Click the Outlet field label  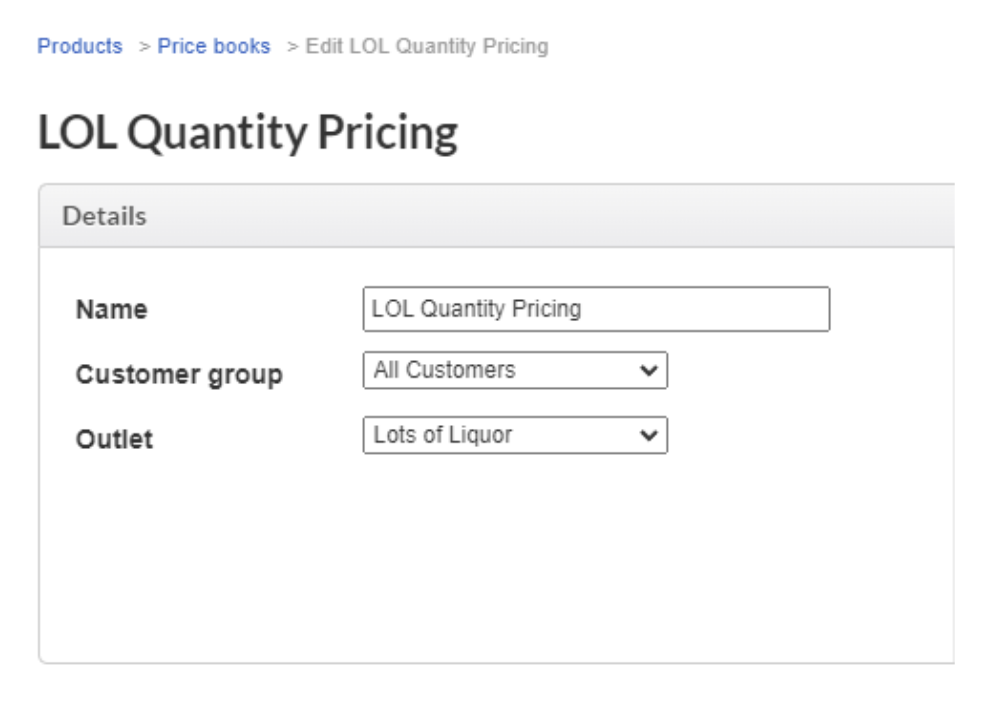click(x=114, y=439)
